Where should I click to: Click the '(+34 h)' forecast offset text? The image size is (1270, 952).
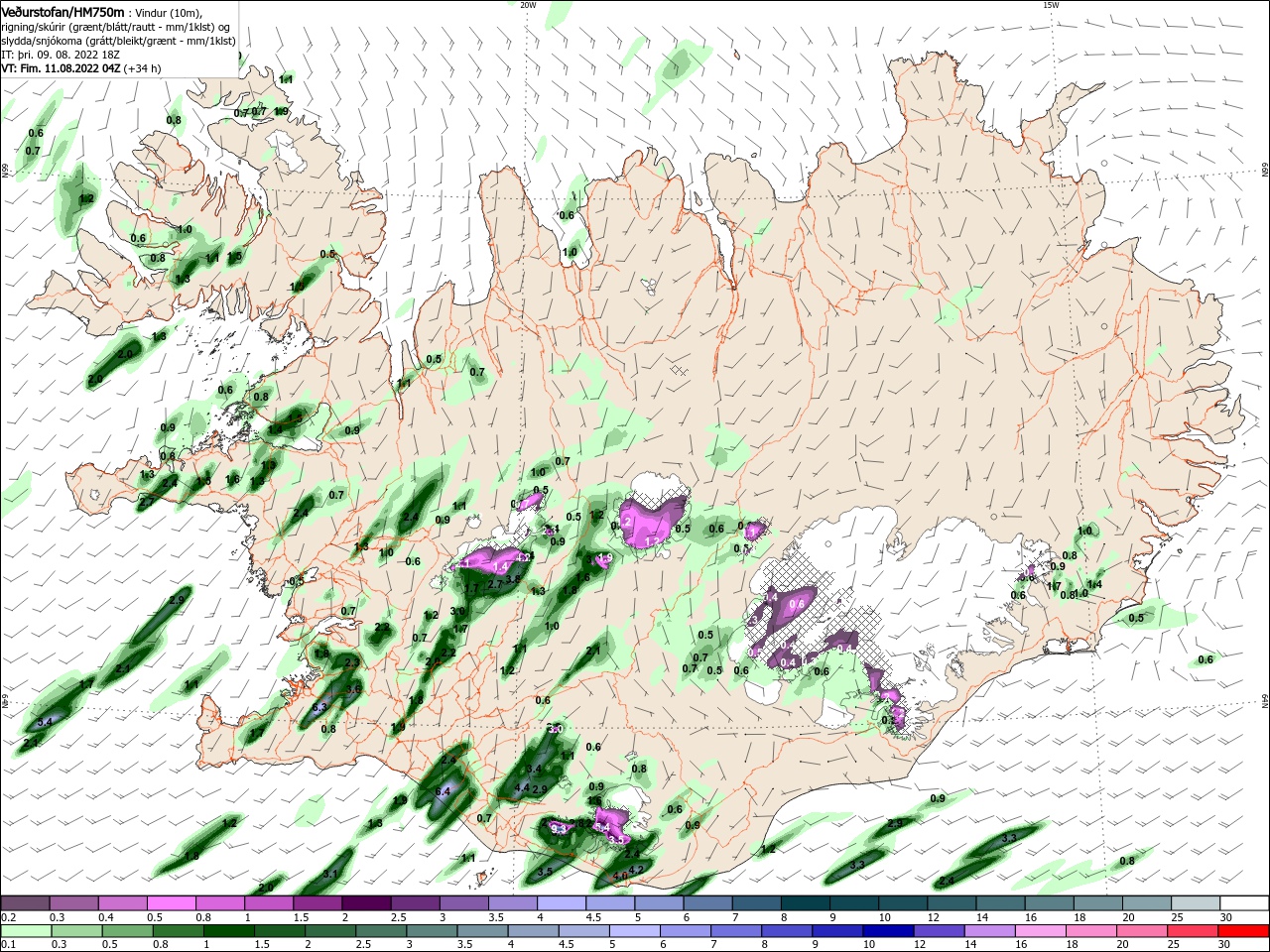143,68
